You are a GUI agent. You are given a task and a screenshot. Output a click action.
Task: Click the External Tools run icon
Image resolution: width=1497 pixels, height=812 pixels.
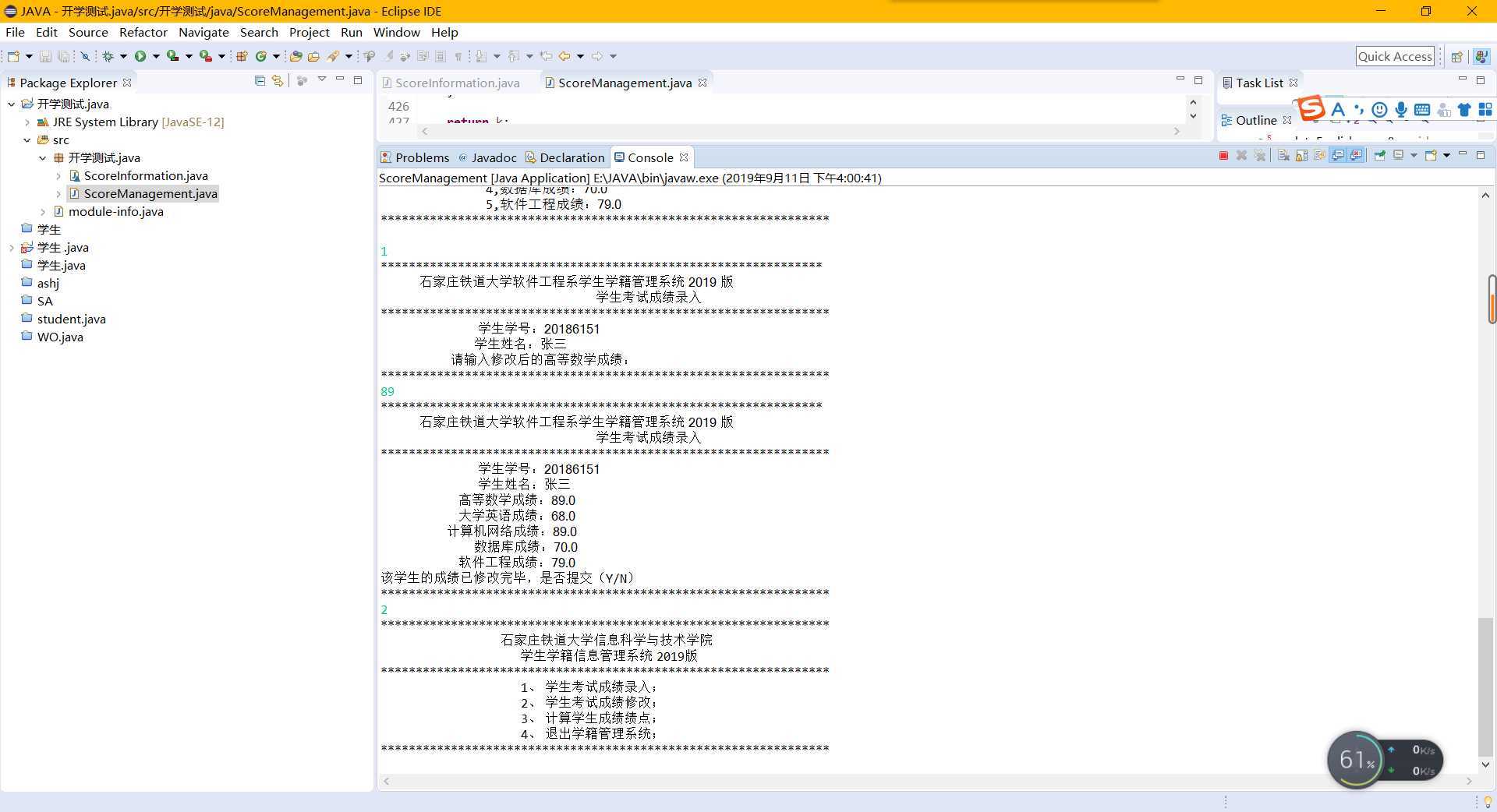pos(205,56)
